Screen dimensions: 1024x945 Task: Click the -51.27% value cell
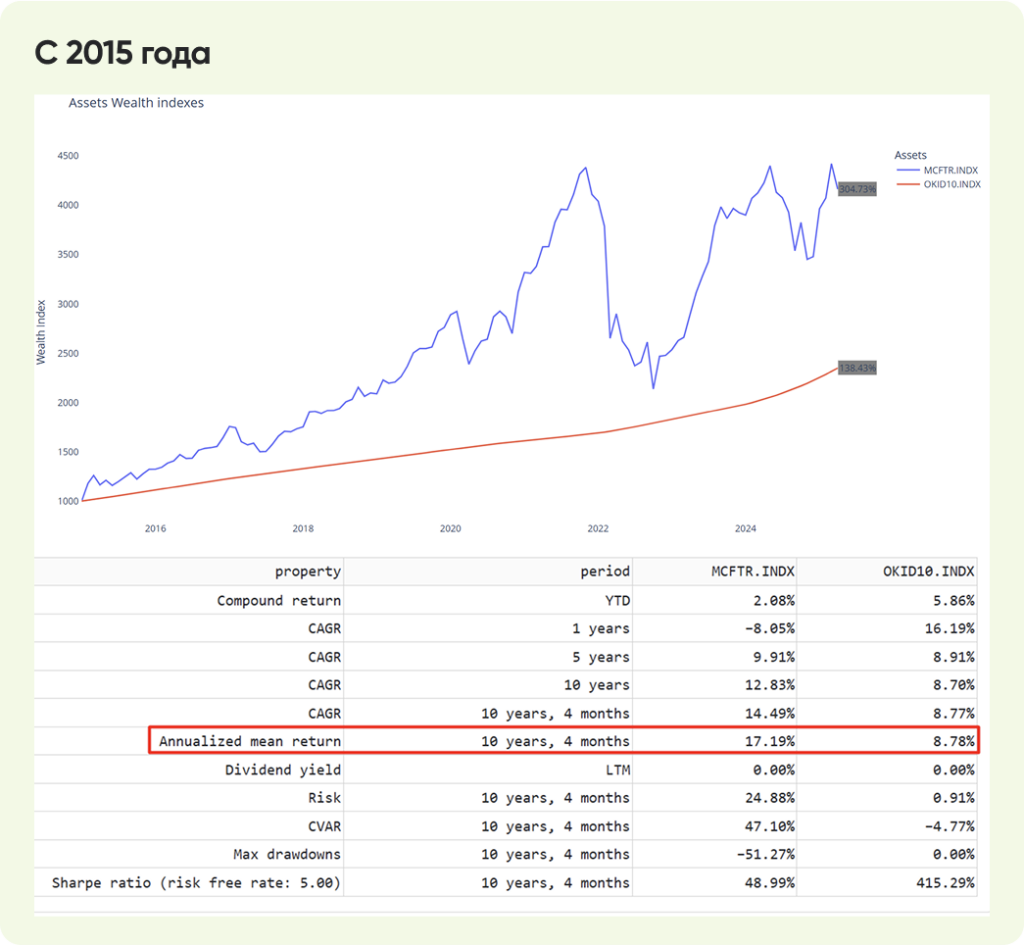[x=766, y=854]
